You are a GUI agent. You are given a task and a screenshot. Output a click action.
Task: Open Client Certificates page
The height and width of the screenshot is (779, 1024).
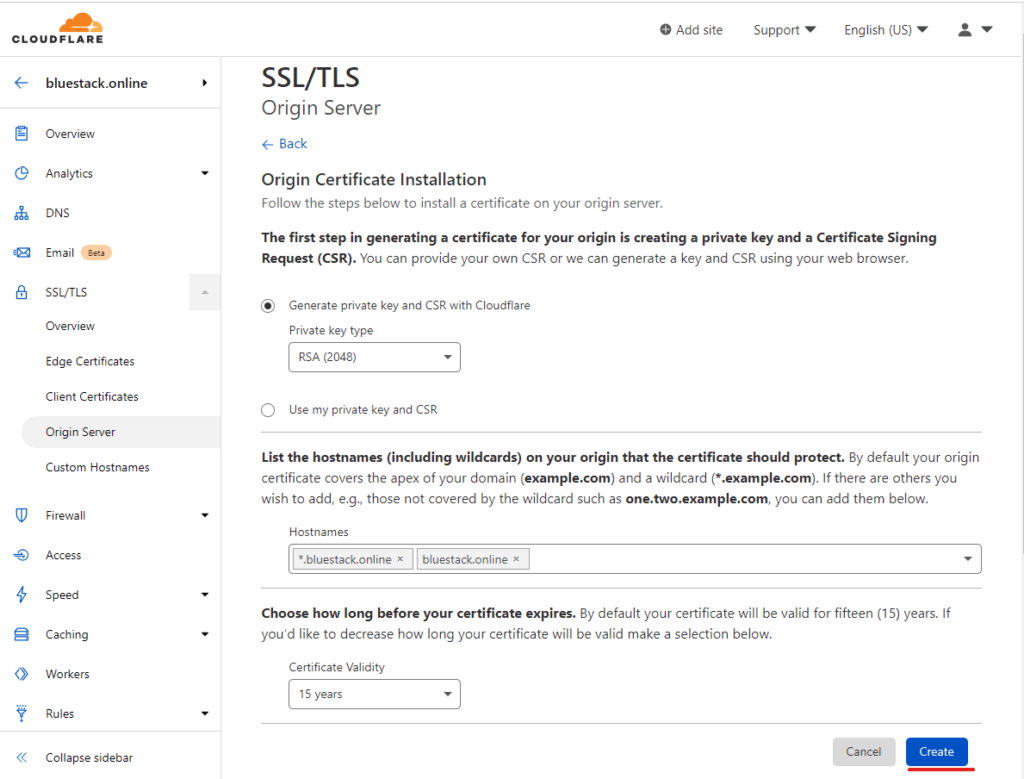coord(92,396)
